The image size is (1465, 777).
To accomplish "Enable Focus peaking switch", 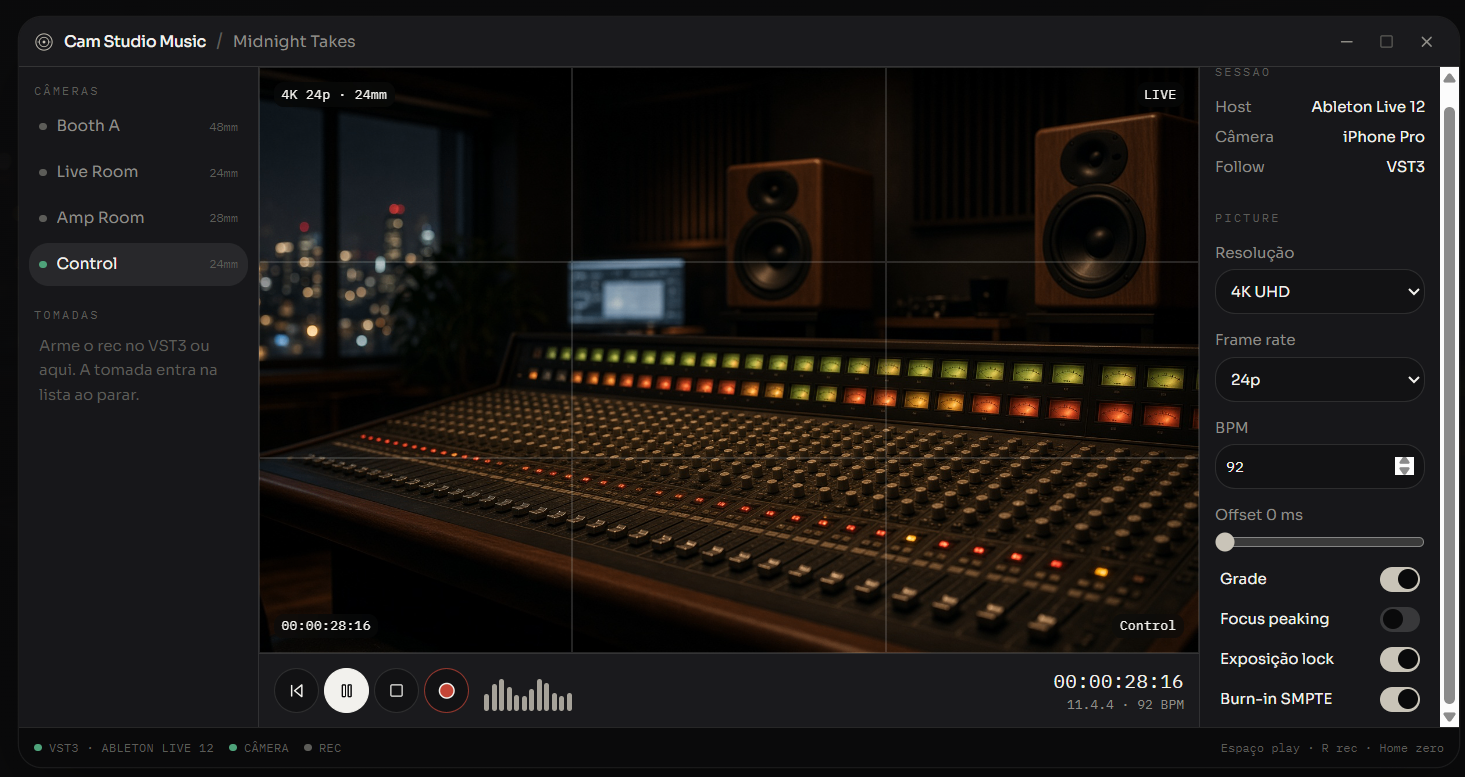I will point(1399,619).
